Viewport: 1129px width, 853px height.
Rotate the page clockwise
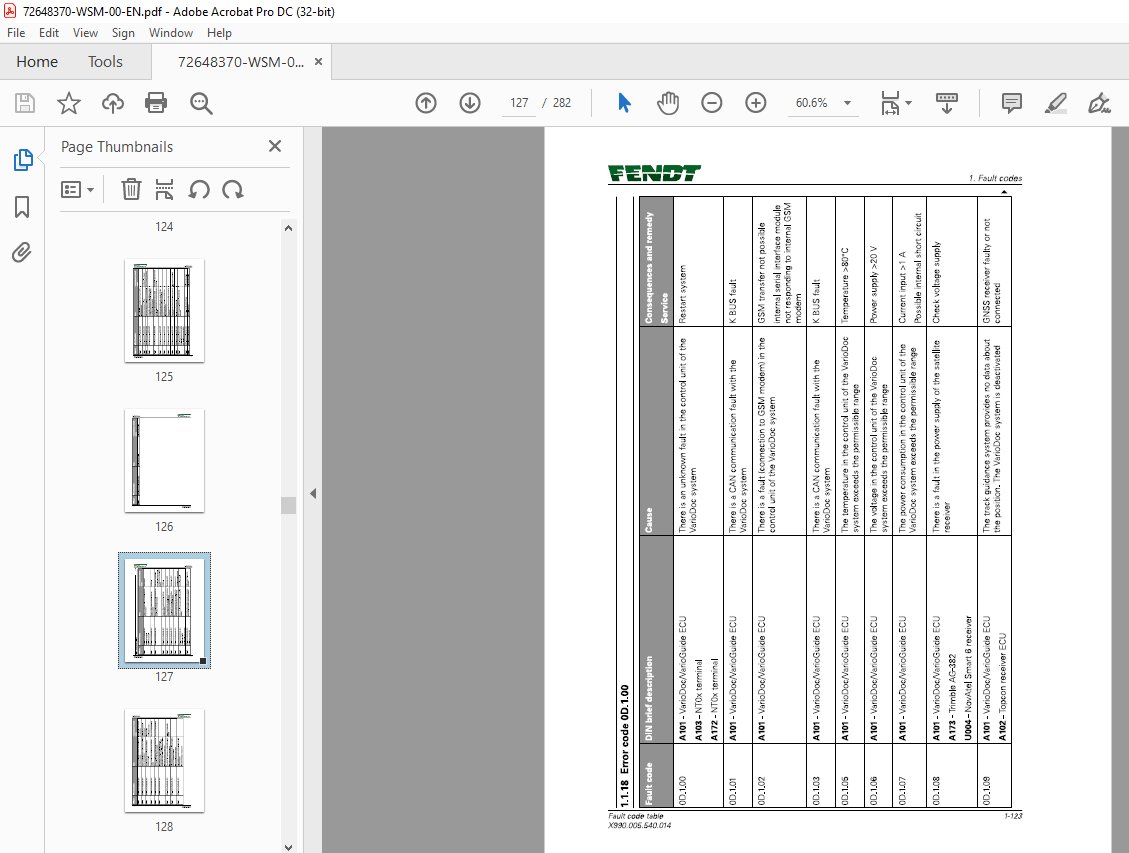(x=233, y=189)
